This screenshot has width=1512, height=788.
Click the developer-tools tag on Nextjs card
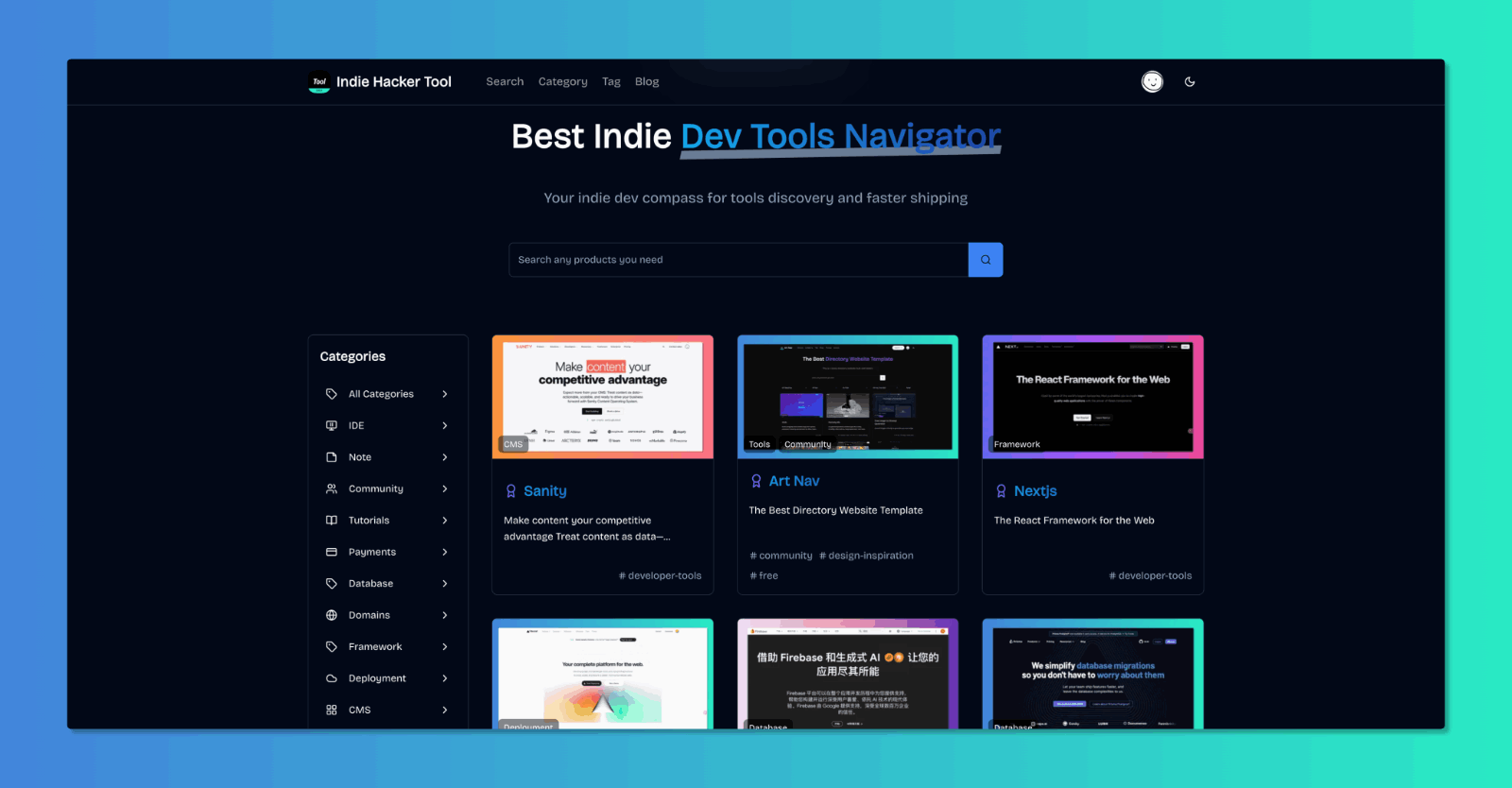1150,575
